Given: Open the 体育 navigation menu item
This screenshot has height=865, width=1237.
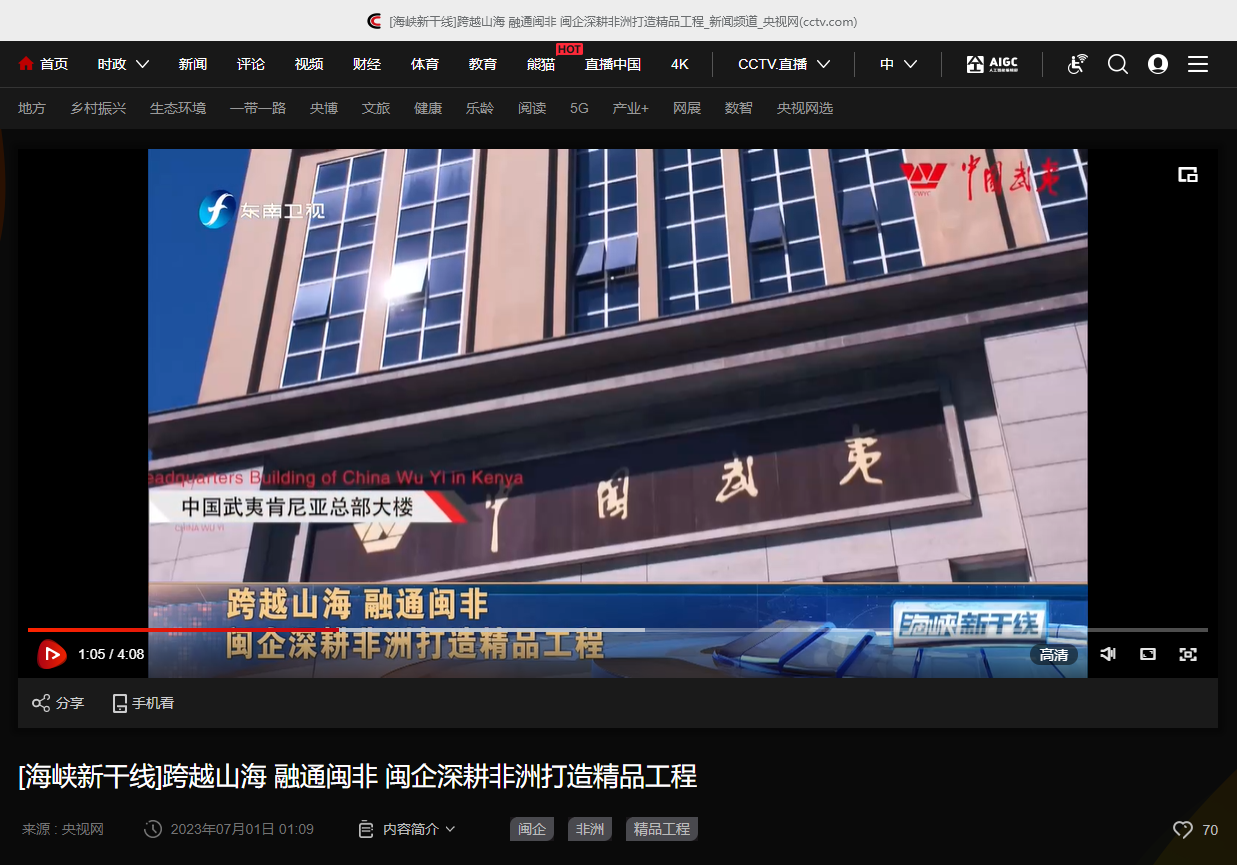Looking at the screenshot, I should (425, 64).
